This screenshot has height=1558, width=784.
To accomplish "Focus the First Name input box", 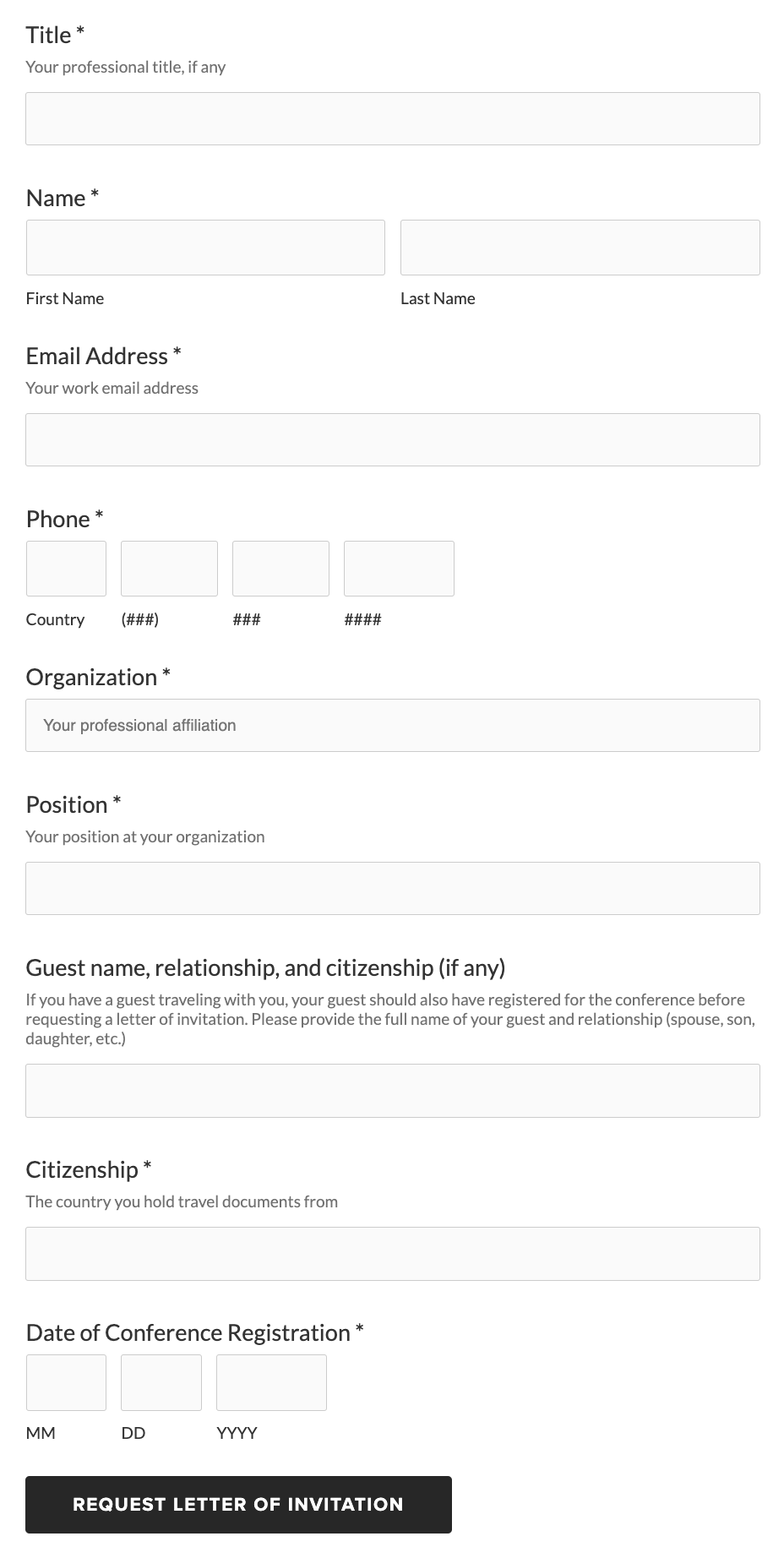I will pyautogui.click(x=205, y=248).
